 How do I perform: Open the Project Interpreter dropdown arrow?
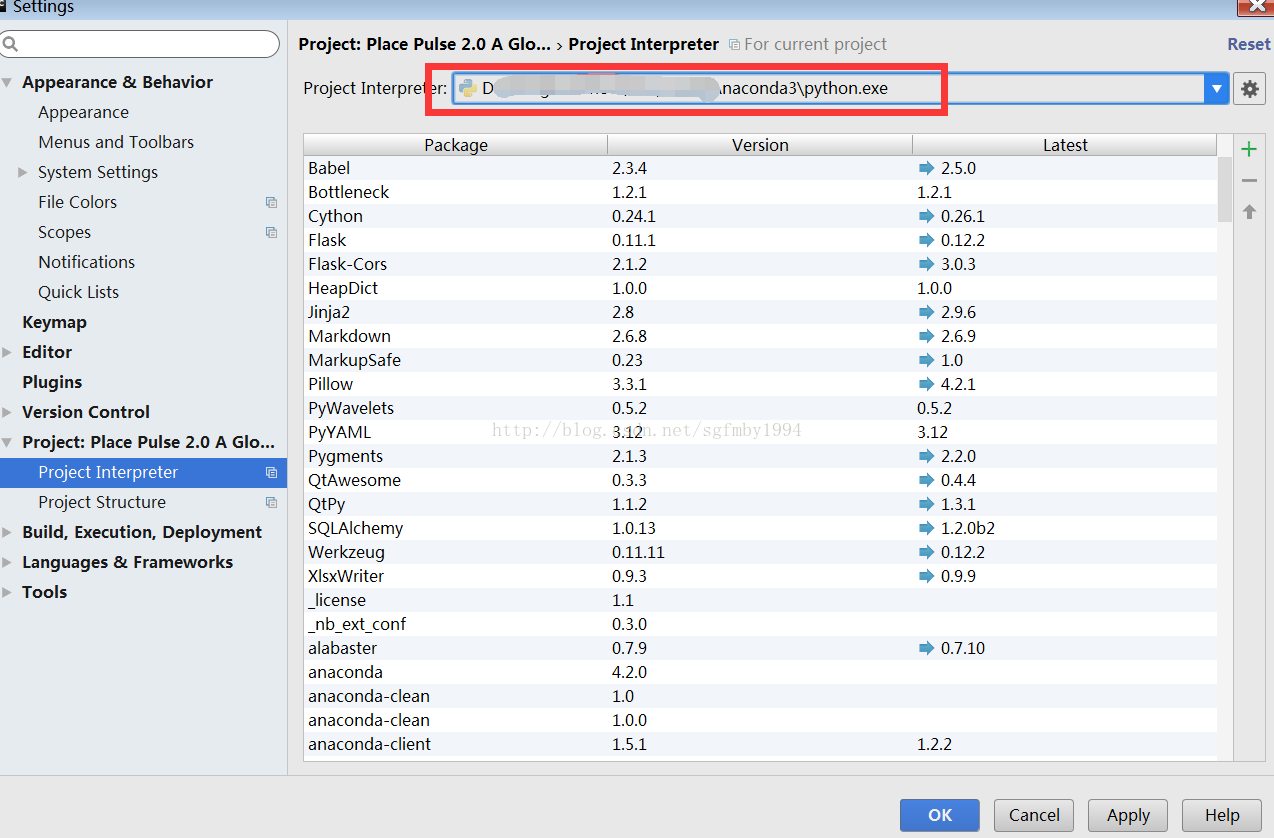pos(1216,89)
